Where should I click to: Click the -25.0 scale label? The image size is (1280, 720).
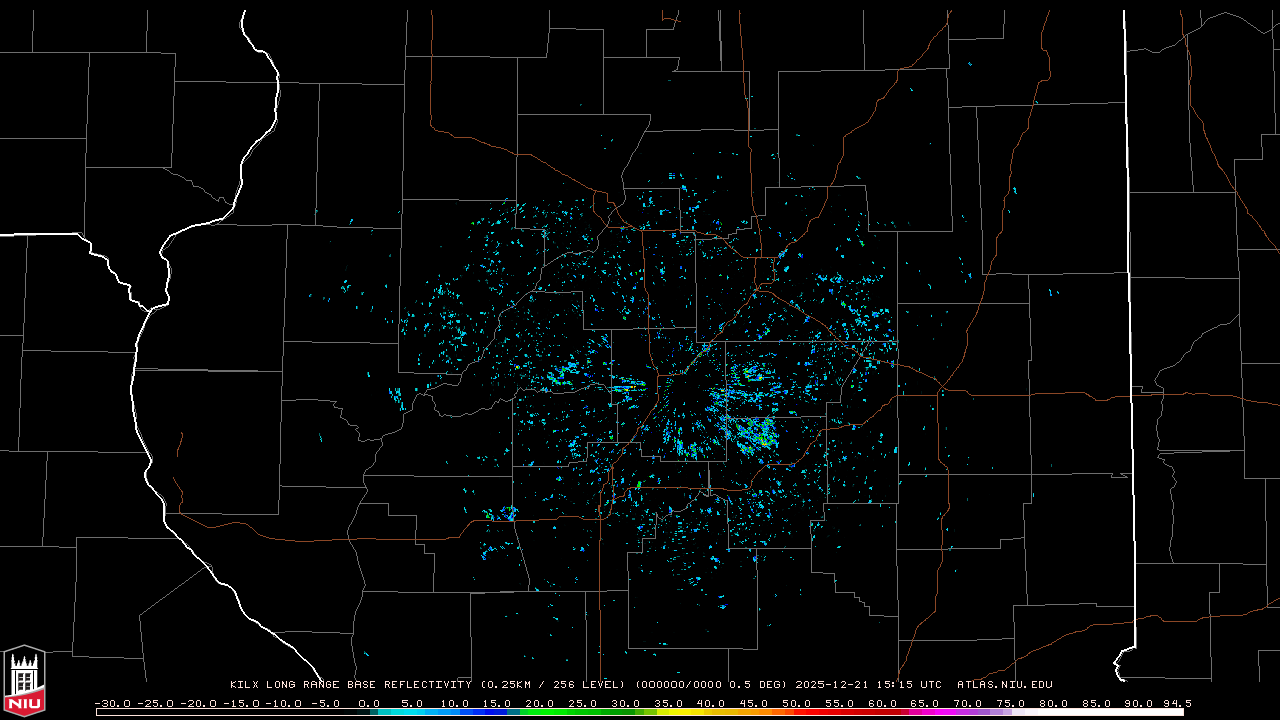coord(155,703)
